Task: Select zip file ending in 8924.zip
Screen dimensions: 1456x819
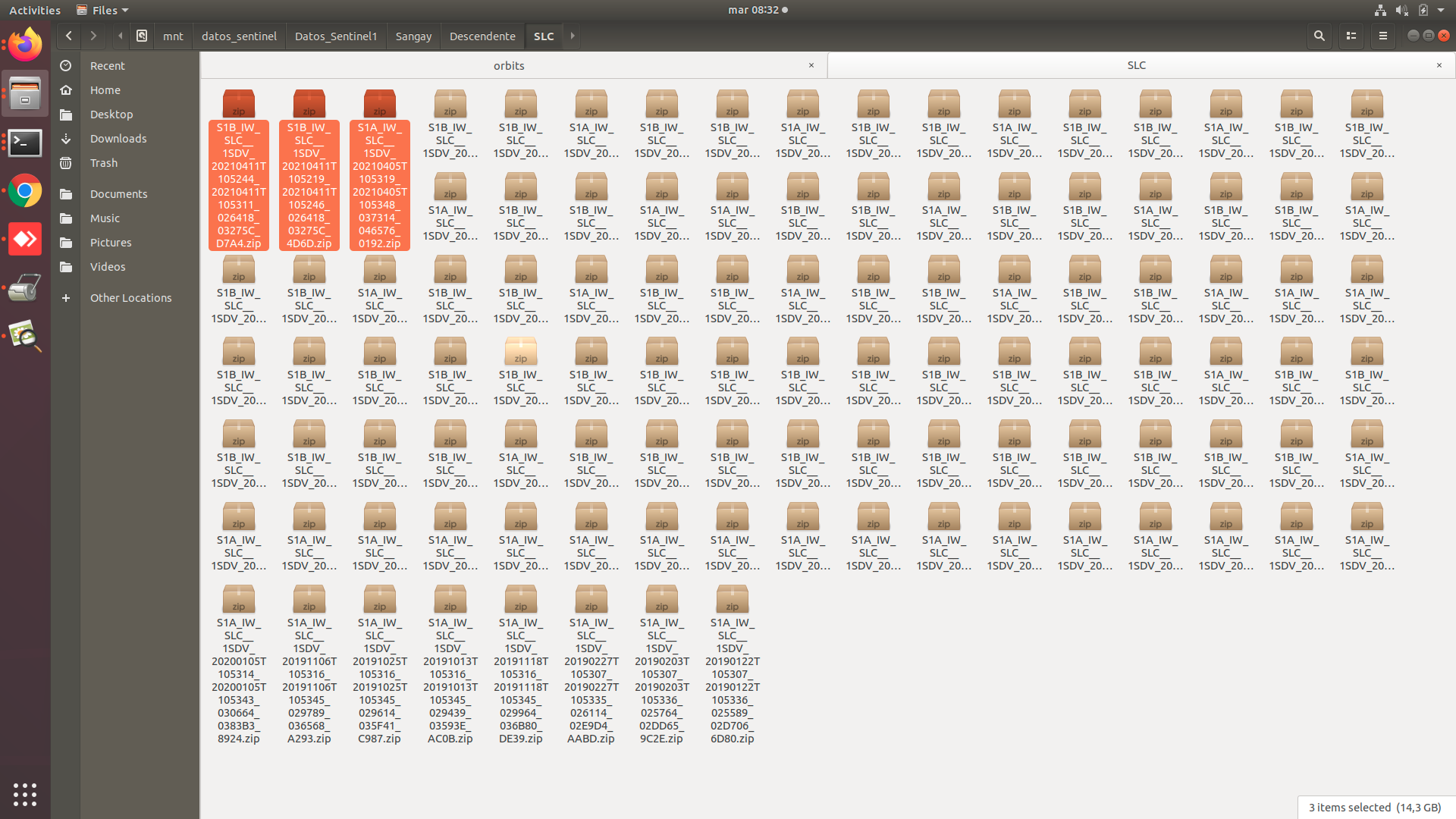Action: (239, 600)
